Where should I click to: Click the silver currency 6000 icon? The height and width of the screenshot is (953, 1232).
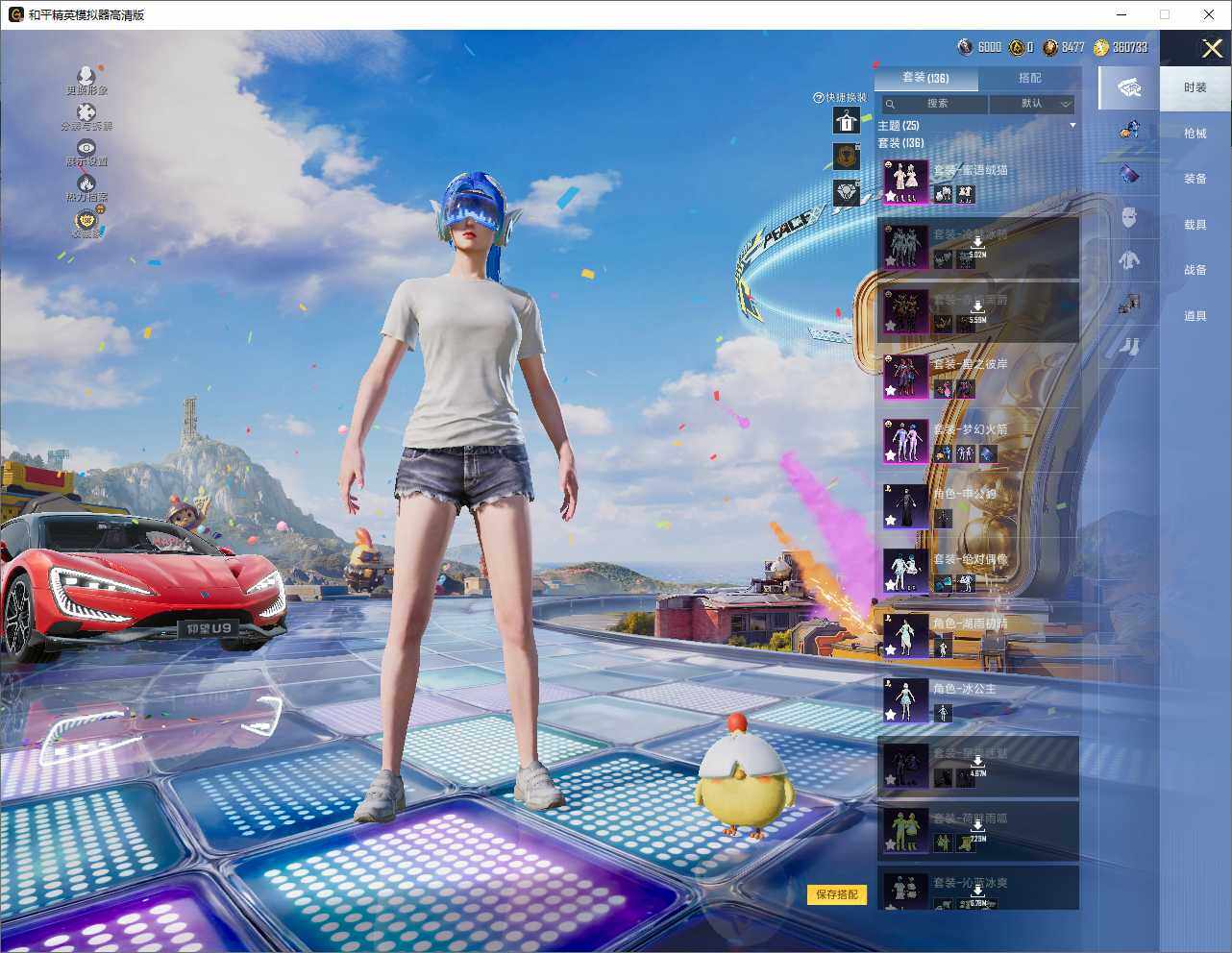point(965,47)
